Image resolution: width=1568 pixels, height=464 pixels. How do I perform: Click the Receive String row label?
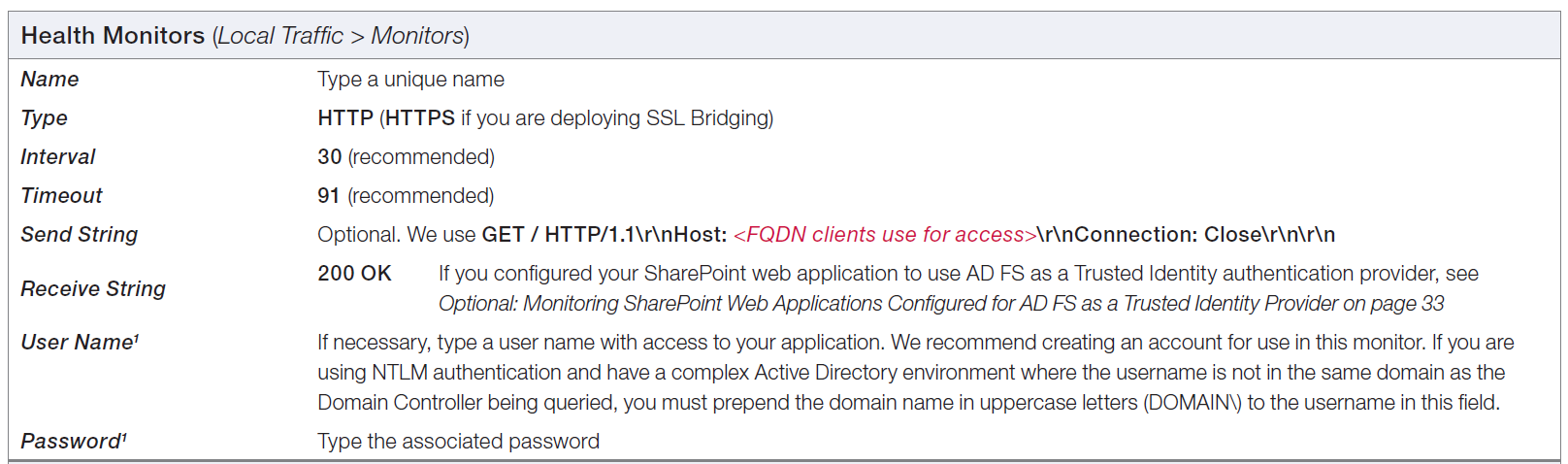(x=93, y=289)
